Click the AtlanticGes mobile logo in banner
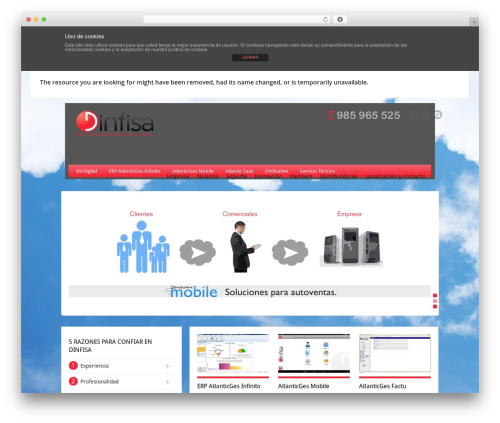This screenshot has height=423, width=500. pyautogui.click(x=191, y=291)
